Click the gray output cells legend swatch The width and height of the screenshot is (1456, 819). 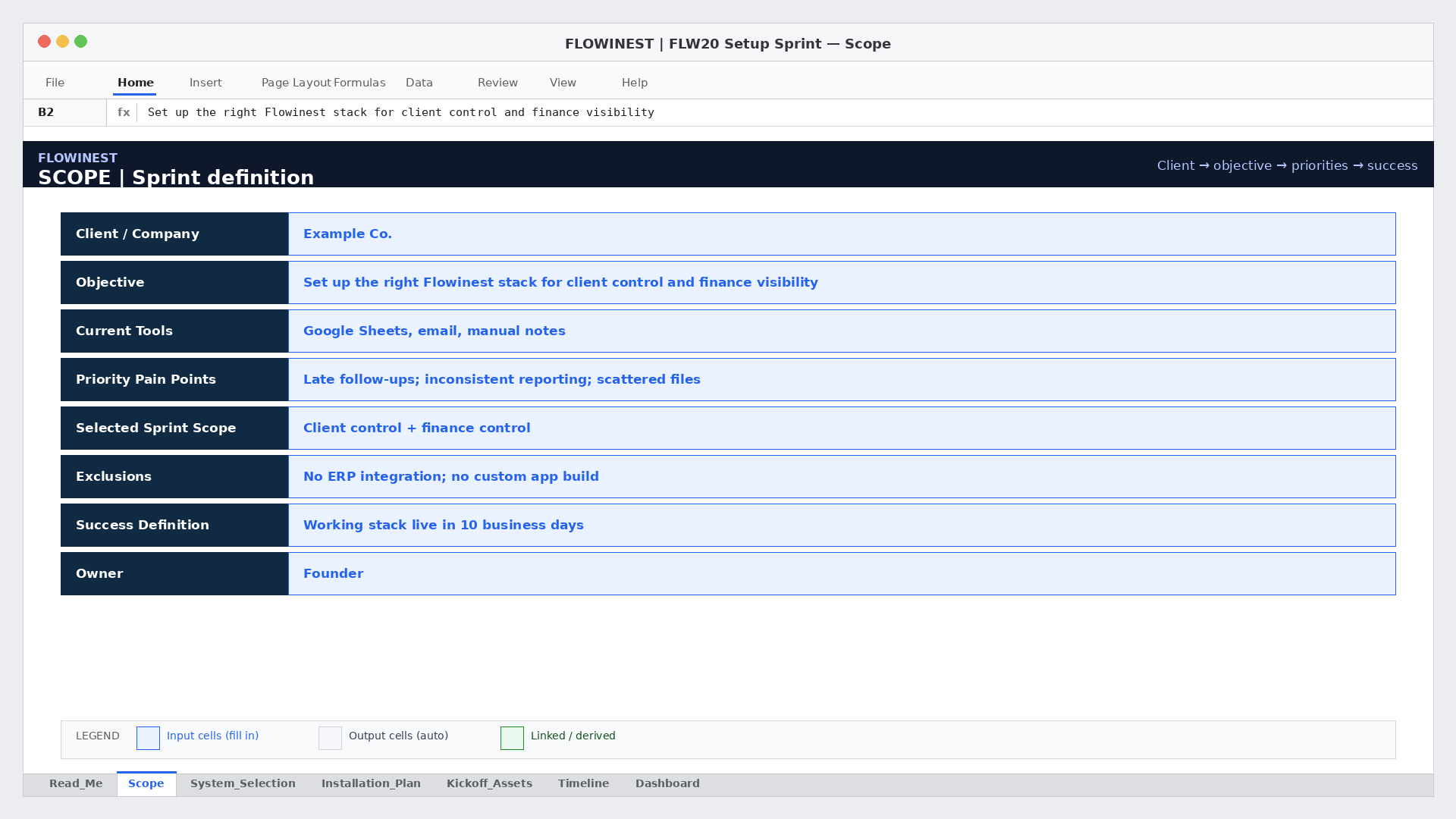330,738
